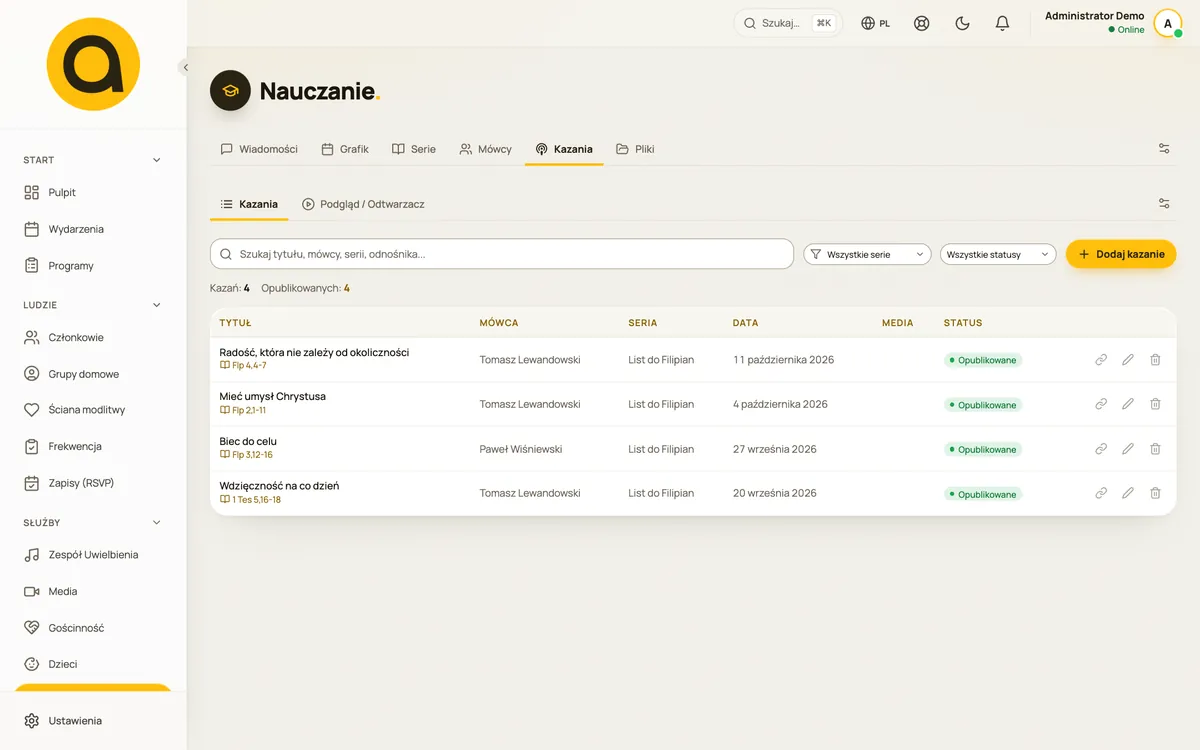Delete the Biec do celu sermon
Viewport: 1200px width, 750px height.
pyautogui.click(x=1155, y=449)
